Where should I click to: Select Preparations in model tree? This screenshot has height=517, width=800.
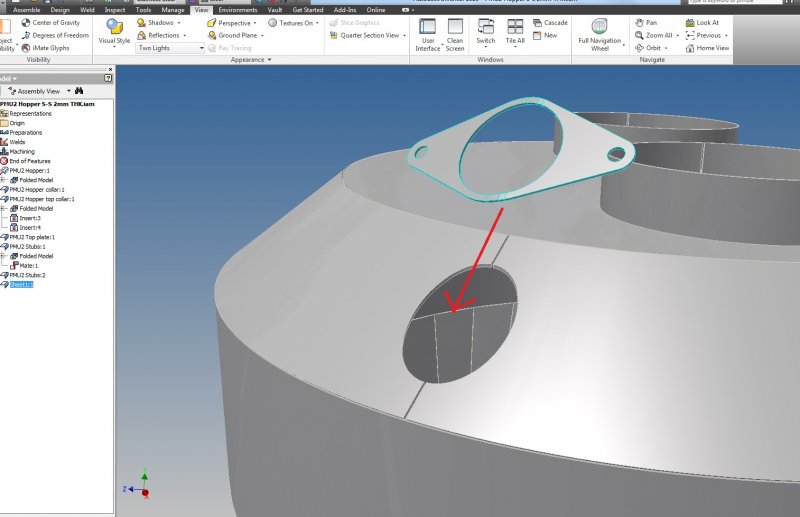click(26, 133)
